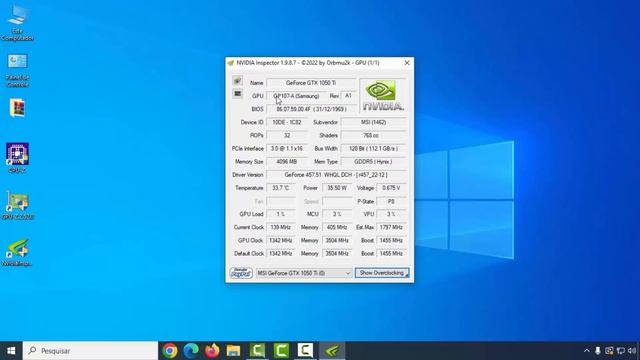Image resolution: width=640 pixels, height=360 pixels.
Task: Click the Current Clock value 139 MHz
Action: point(281,227)
